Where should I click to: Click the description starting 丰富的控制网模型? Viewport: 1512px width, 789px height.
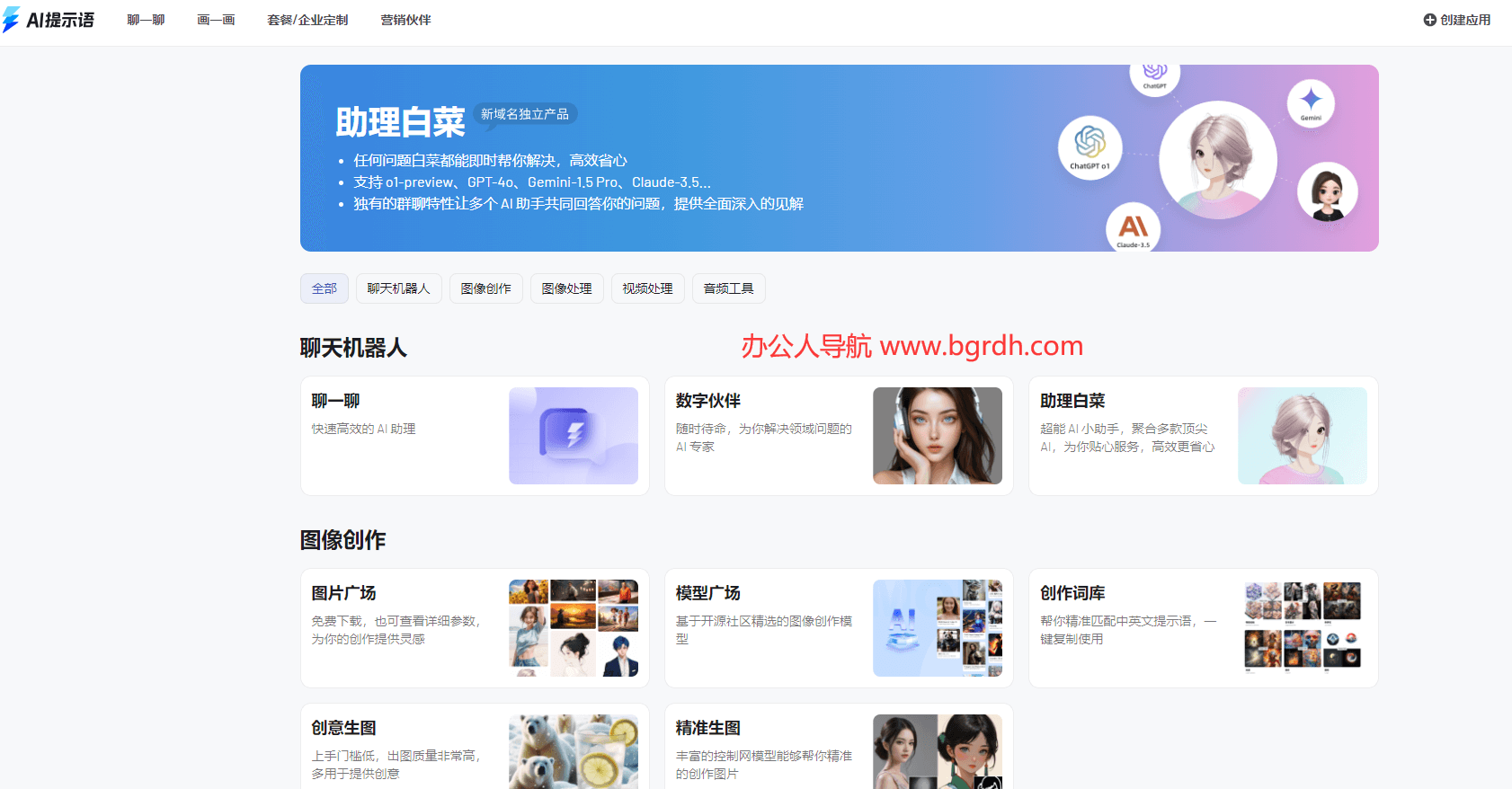764,765
